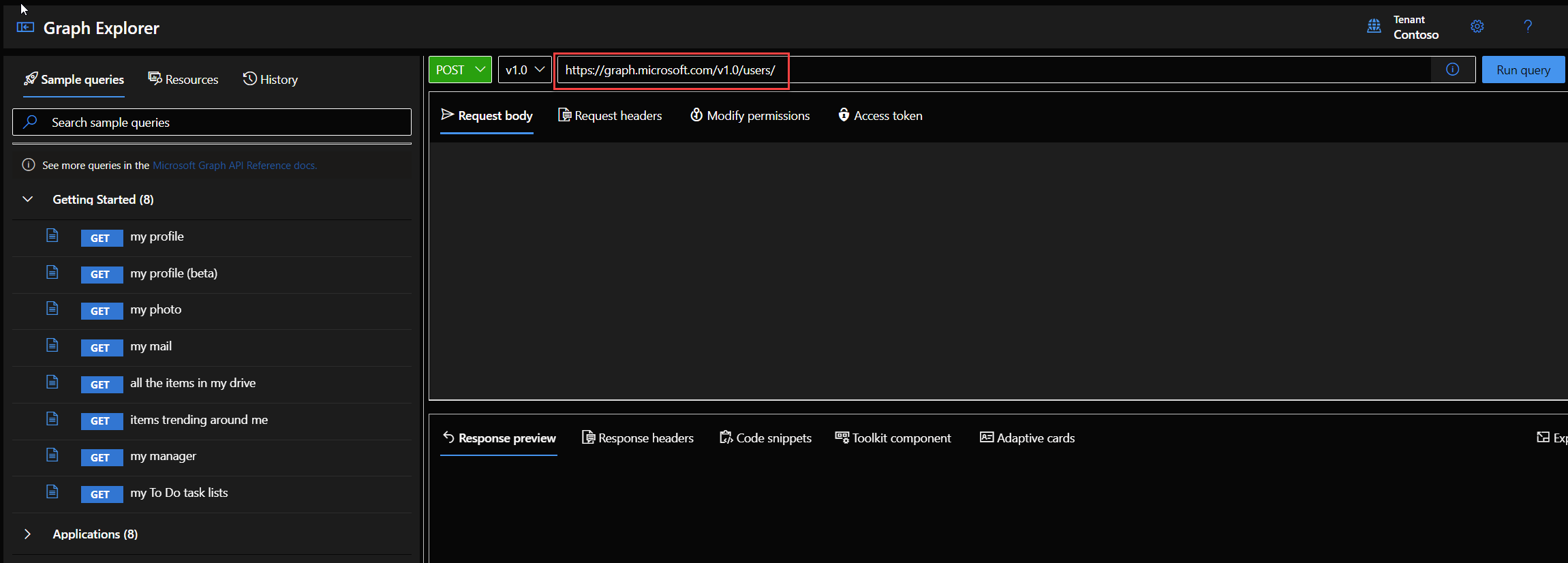The width and height of the screenshot is (1568, 563).
Task: Select the my mail sample query
Action: click(151, 346)
